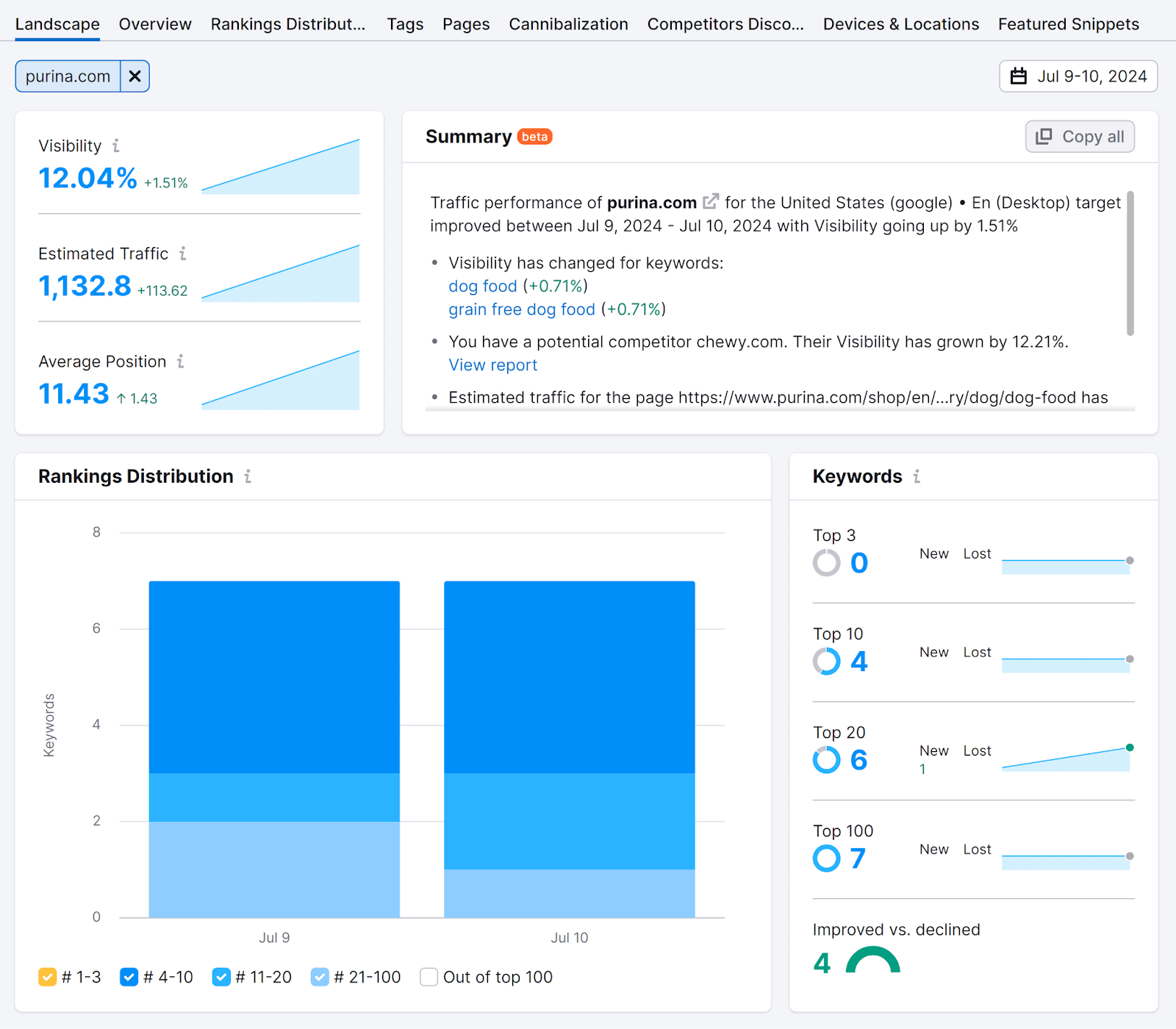Click the Visibility info icon

coord(117,146)
